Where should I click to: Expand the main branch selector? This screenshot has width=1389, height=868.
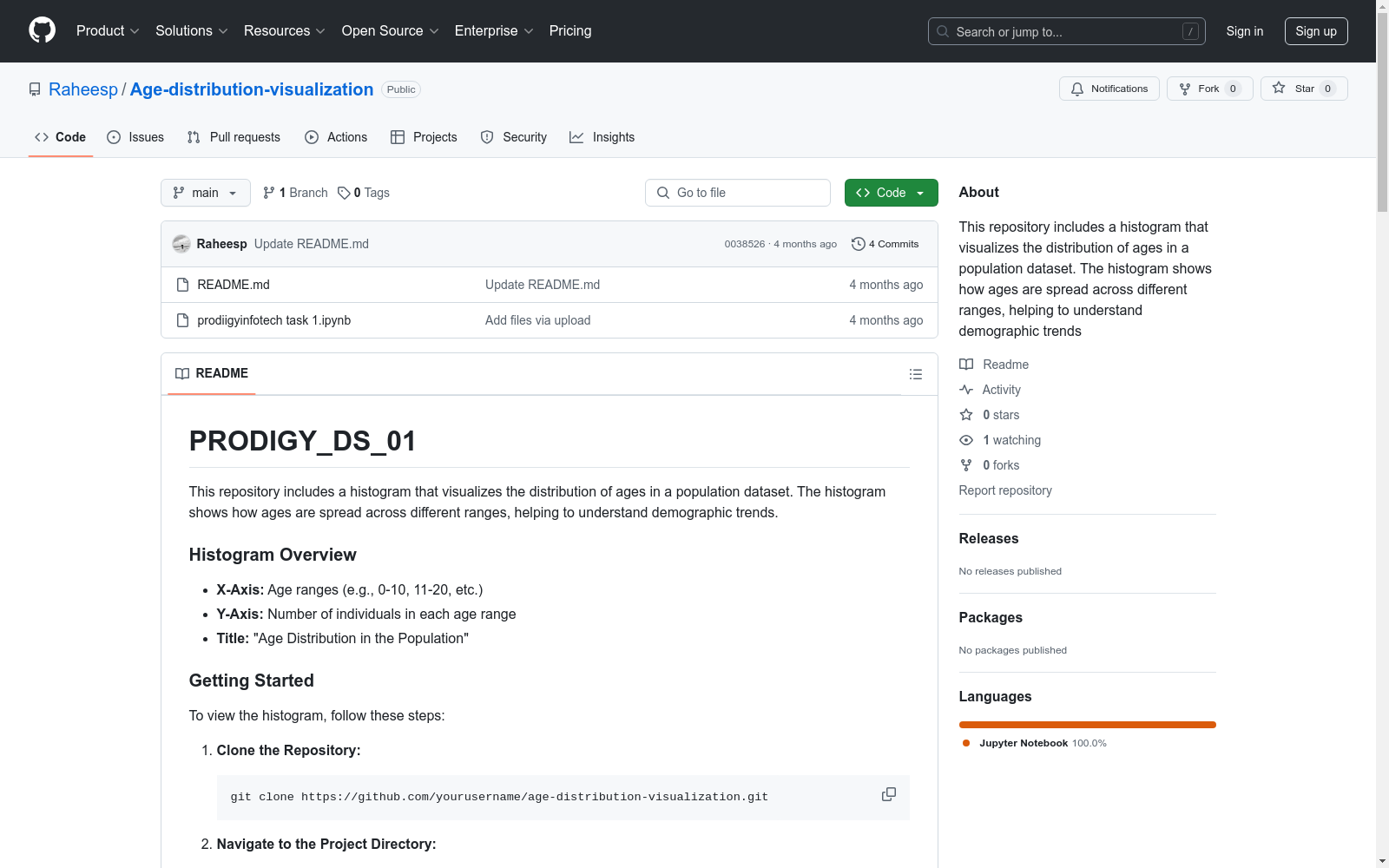click(x=206, y=193)
